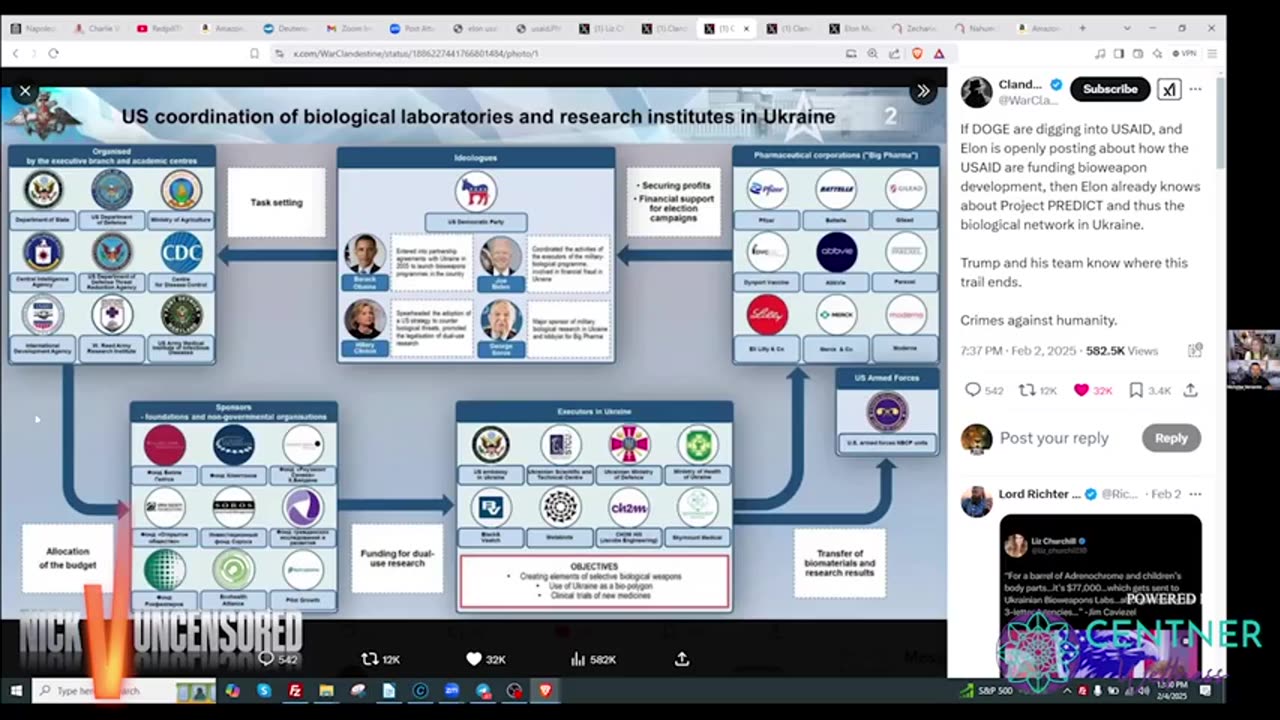Collapse the side panel with the double-chevron icon
Image resolution: width=1280 pixels, height=720 pixels.
coord(923,91)
